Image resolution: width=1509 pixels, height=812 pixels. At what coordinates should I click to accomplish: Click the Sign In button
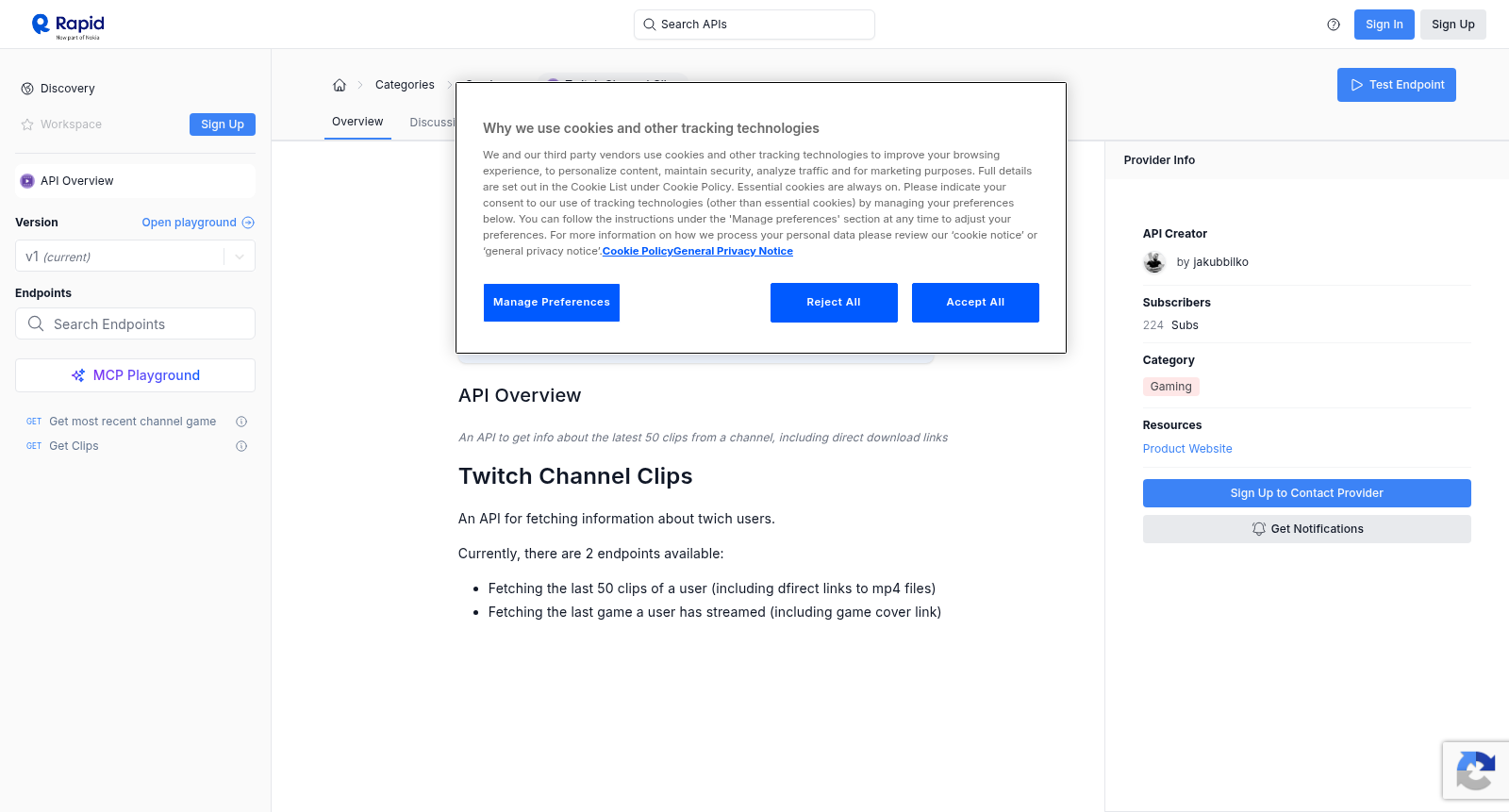coord(1384,25)
